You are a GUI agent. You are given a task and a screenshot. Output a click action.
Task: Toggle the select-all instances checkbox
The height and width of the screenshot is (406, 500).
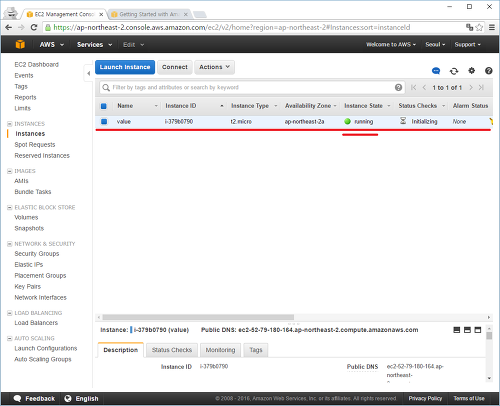[x=104, y=106]
